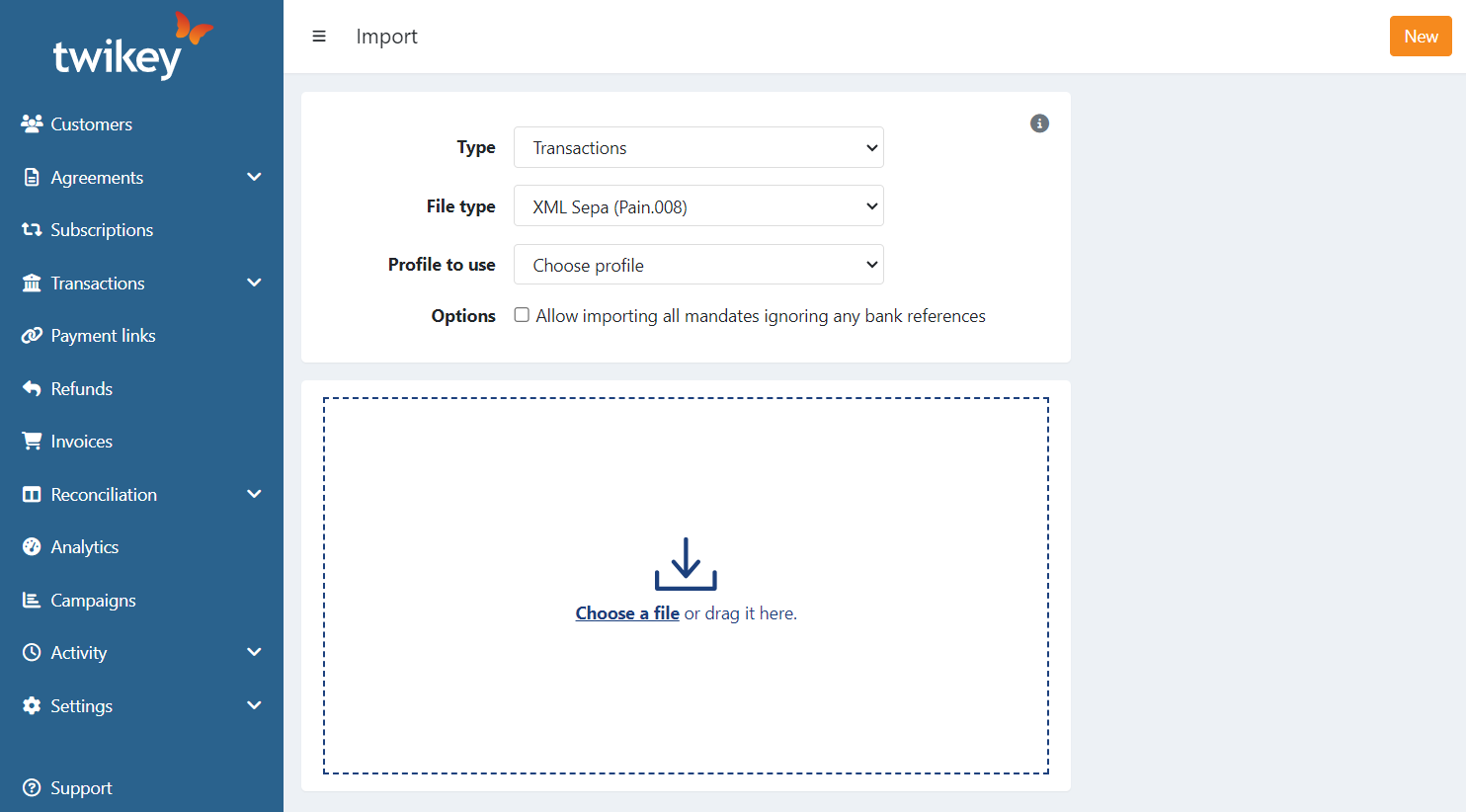
Task: Open the File type dropdown
Action: [698, 206]
